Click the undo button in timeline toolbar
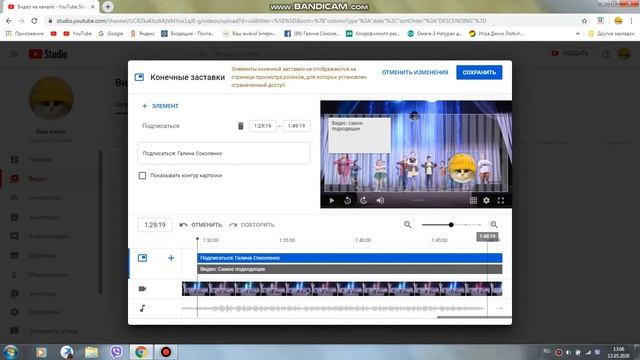 (201, 225)
